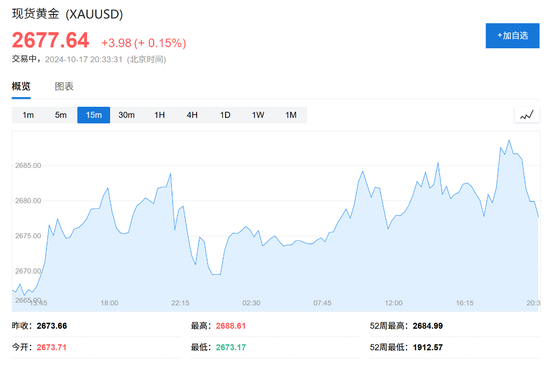550x367 pixels.
Task: Click the 16:15 time axis label
Action: pos(464,303)
